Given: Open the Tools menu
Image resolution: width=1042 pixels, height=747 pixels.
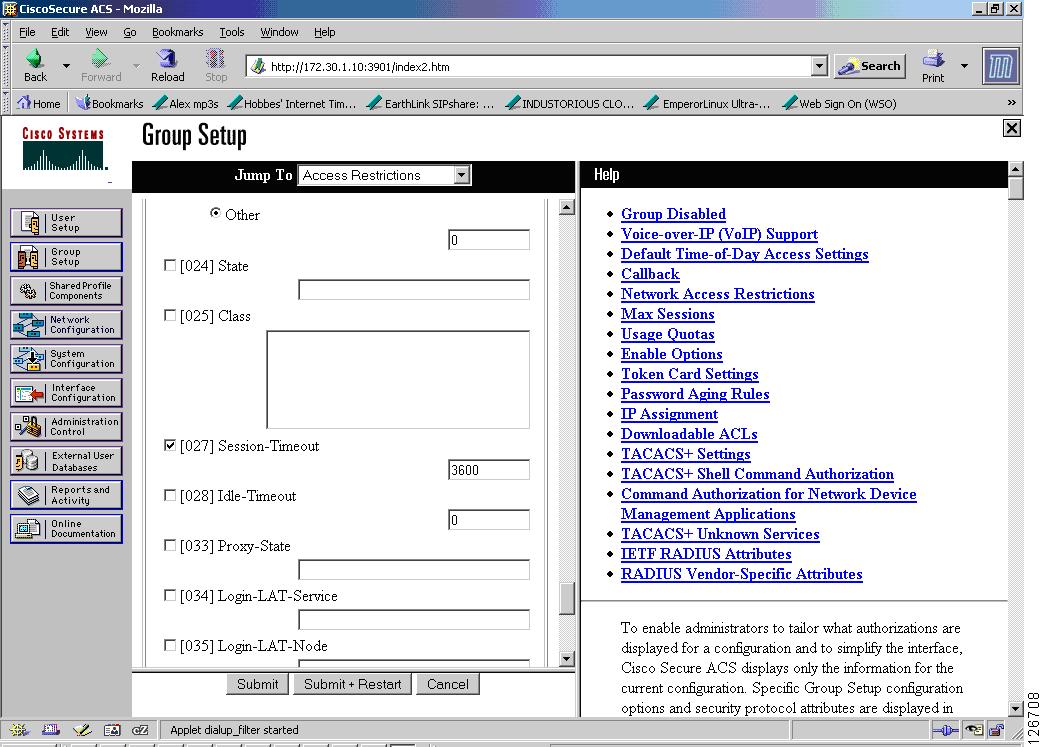Looking at the screenshot, I should click(232, 32).
